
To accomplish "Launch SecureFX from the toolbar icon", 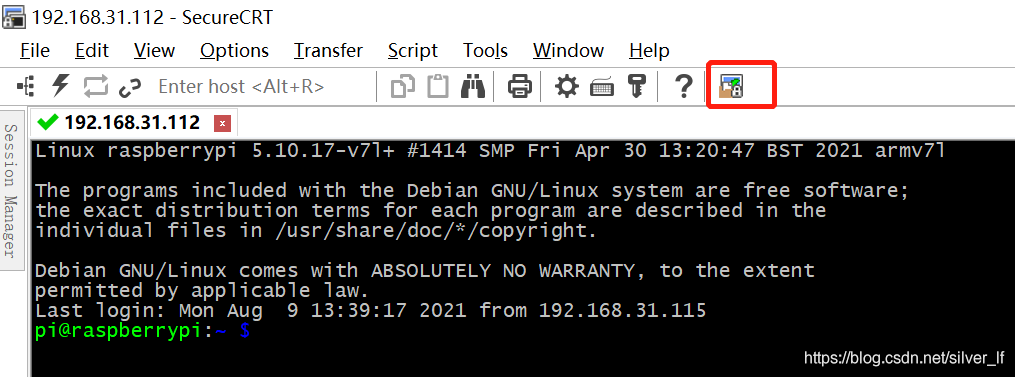I will pyautogui.click(x=731, y=86).
